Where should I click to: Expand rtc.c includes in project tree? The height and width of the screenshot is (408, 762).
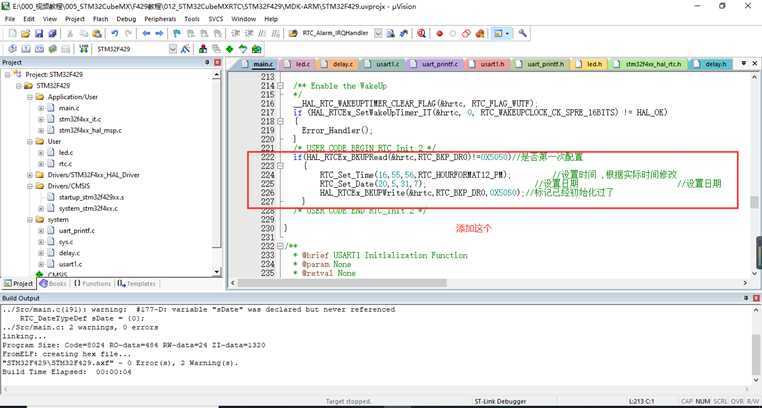coord(41,164)
